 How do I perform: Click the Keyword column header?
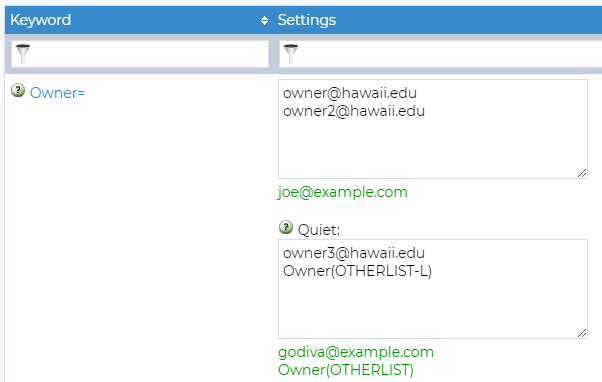tap(41, 20)
